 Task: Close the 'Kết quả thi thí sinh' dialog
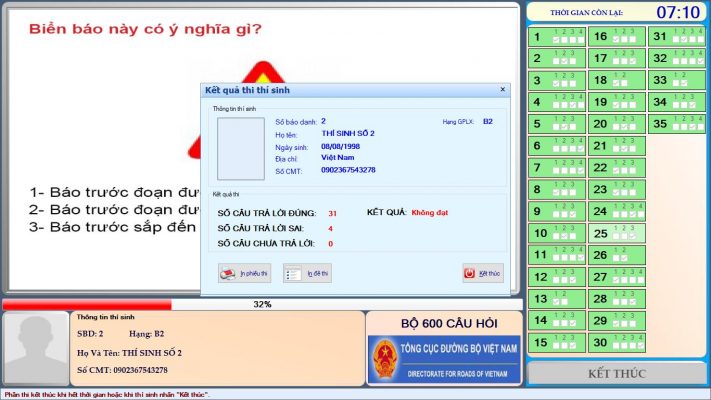coord(502,90)
